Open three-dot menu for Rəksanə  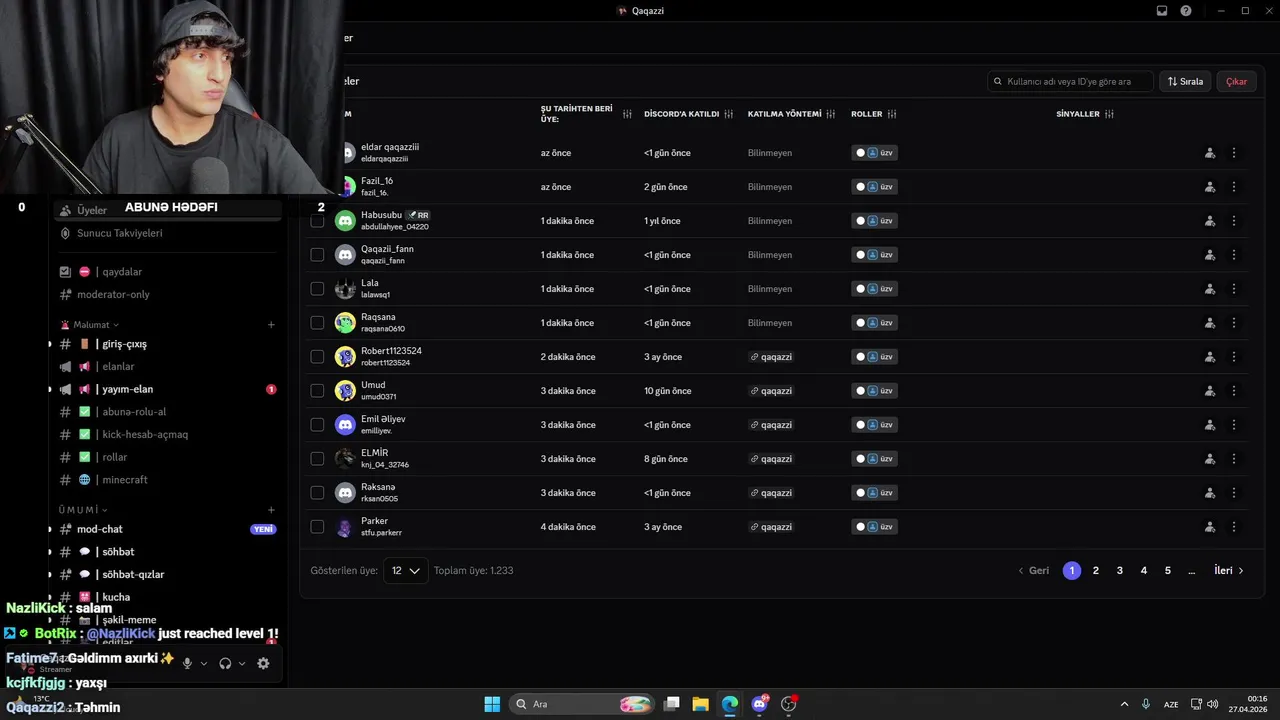pyautogui.click(x=1234, y=493)
